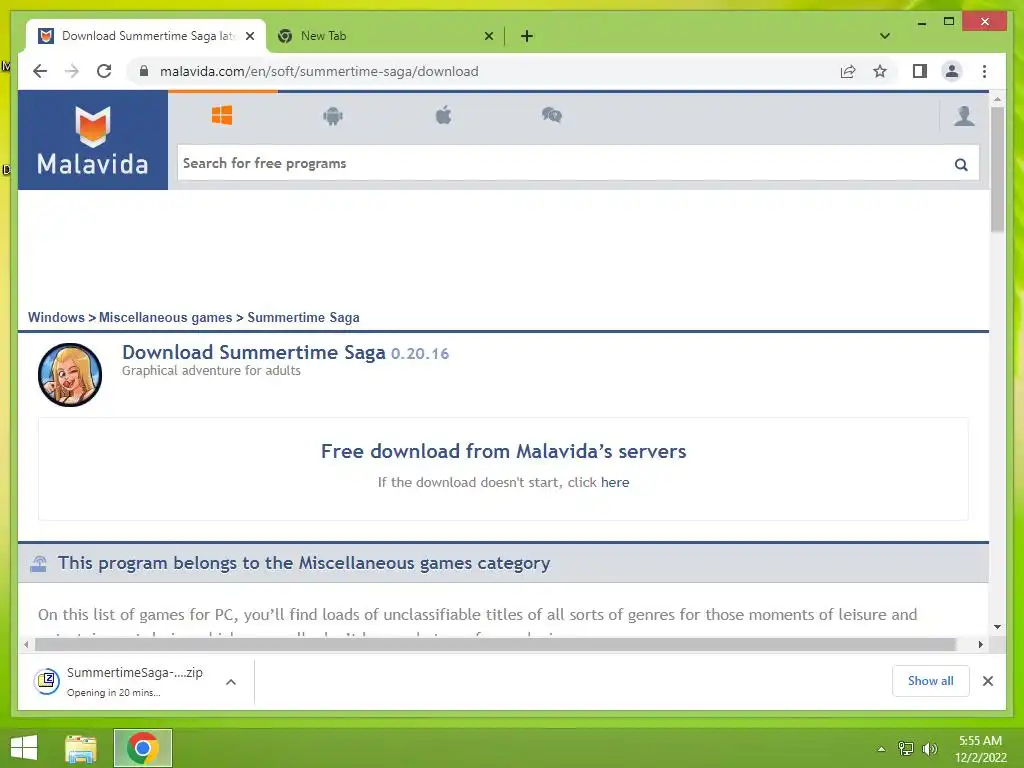Switch to the Download Summertime Saga tab

[x=146, y=36]
